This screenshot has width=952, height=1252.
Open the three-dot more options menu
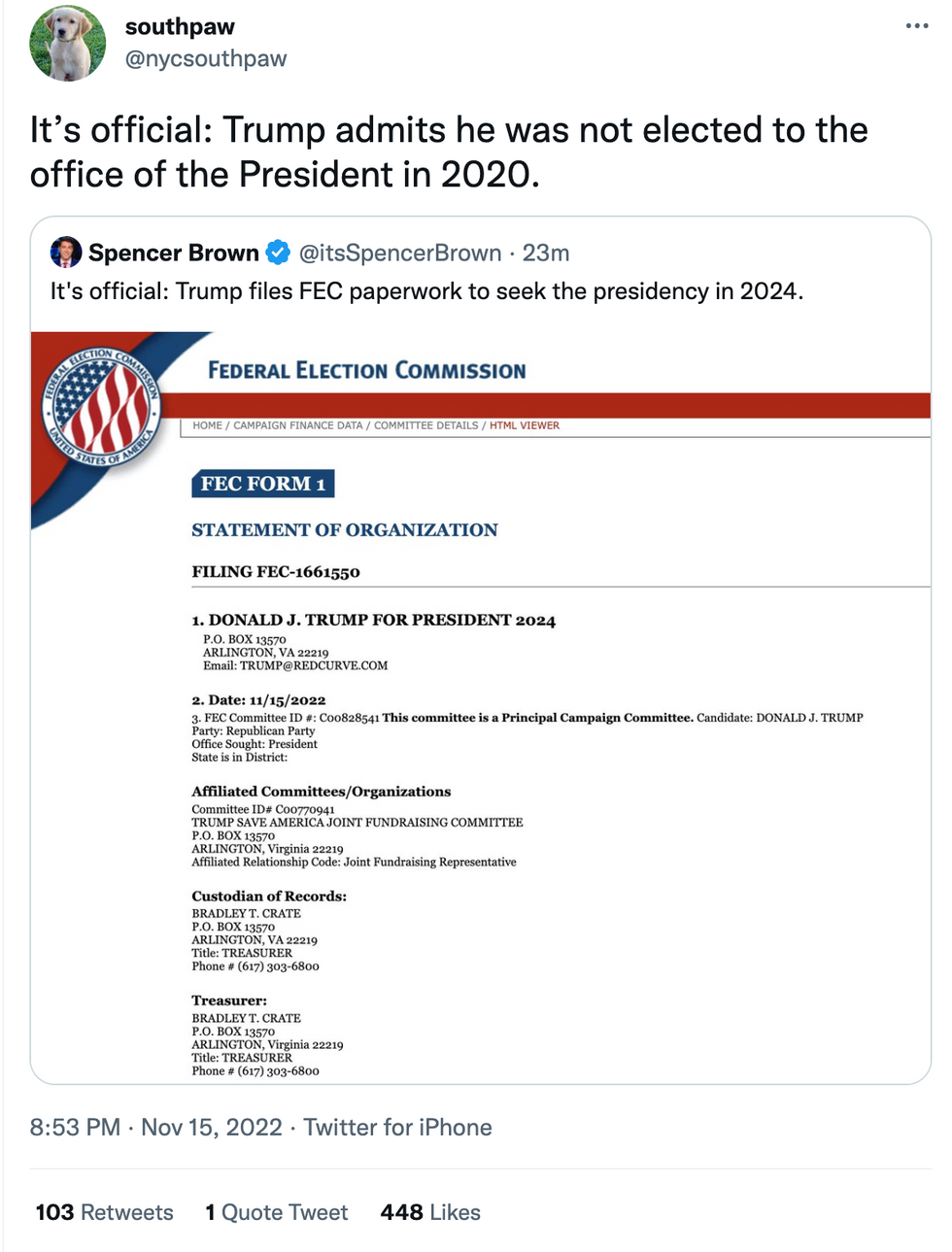coord(916,26)
